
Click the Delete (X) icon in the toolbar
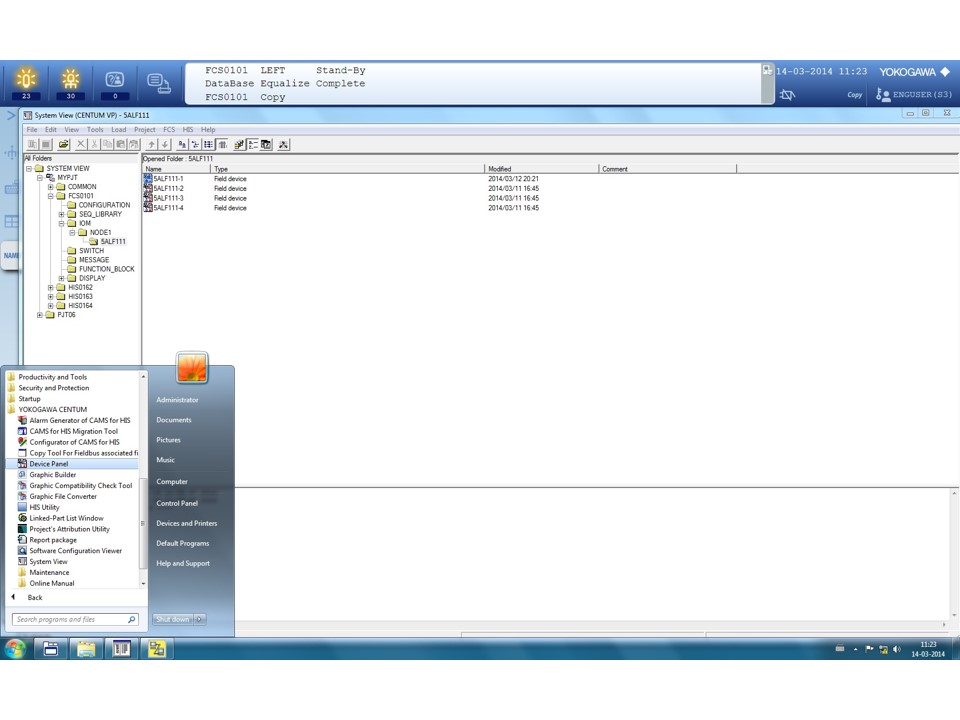[81, 144]
